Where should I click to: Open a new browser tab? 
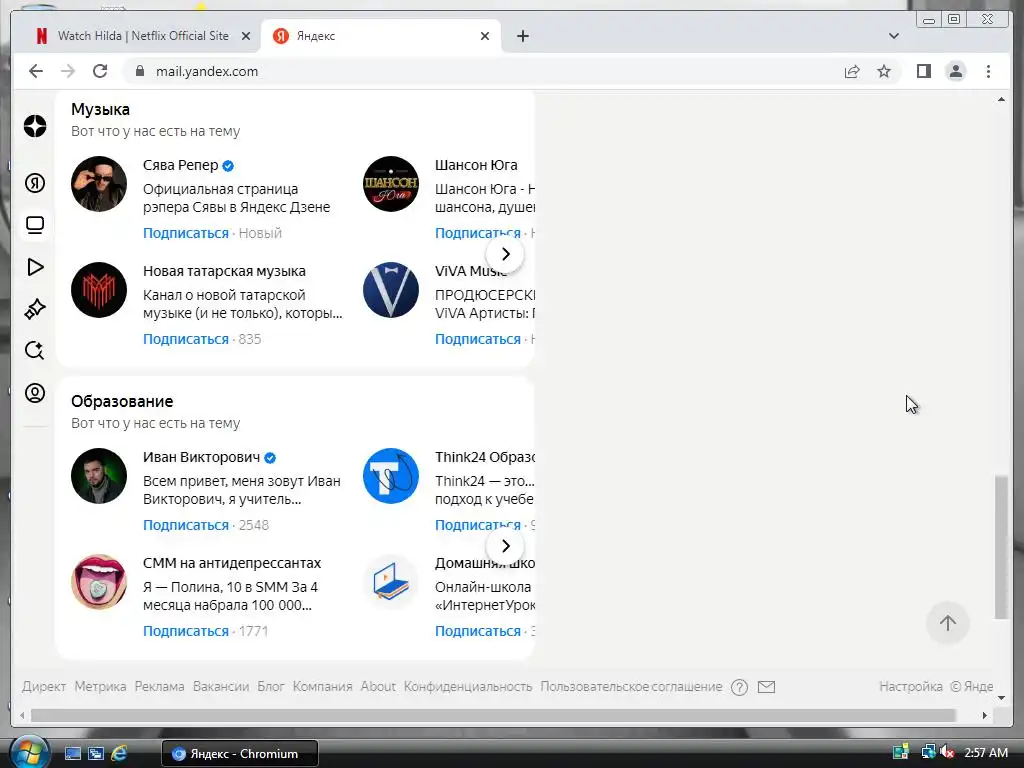click(522, 36)
